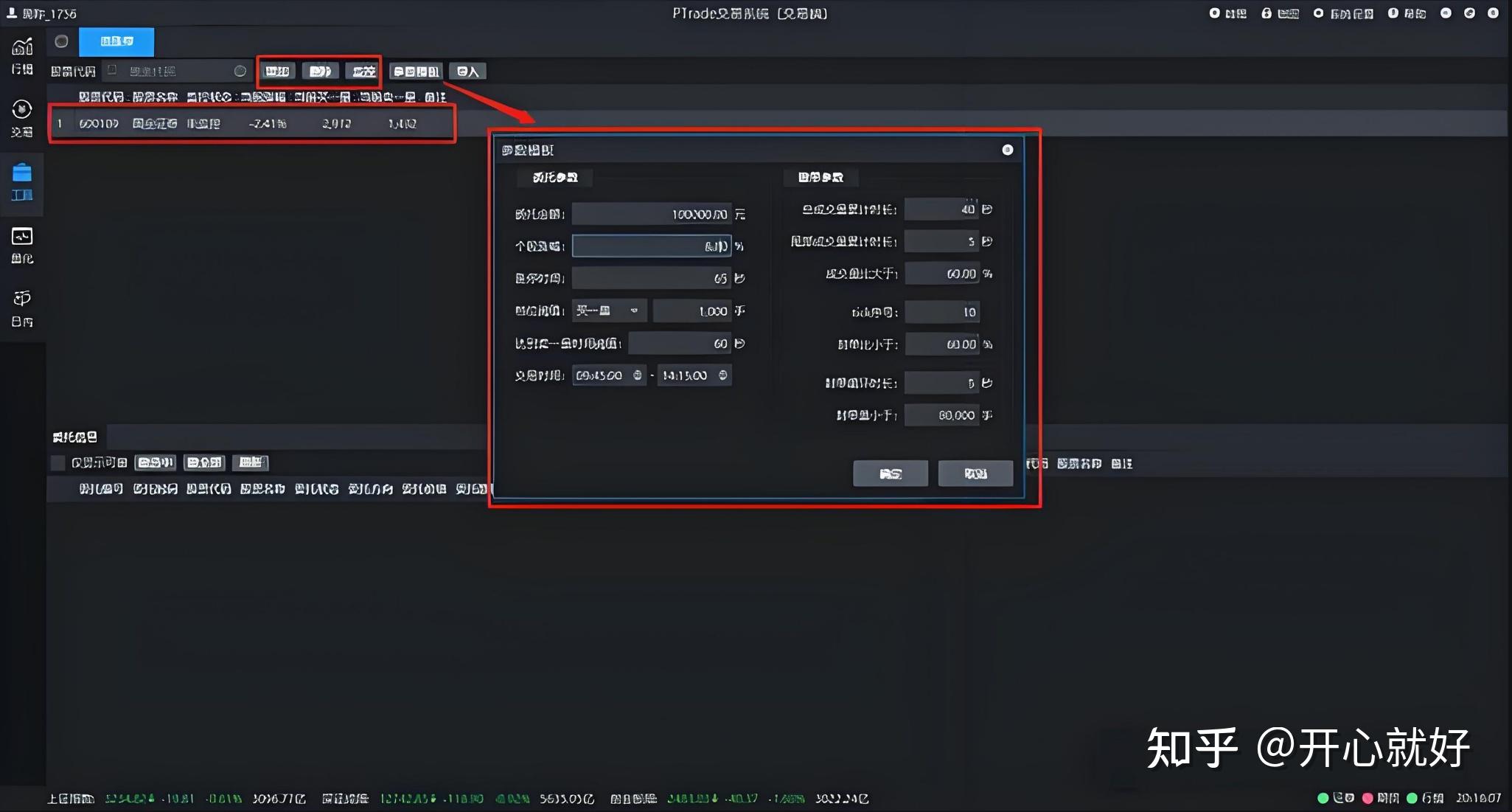The height and width of the screenshot is (812, 1512).
Task: Open the start trade time picker 09:45:00
Action: click(x=609, y=375)
